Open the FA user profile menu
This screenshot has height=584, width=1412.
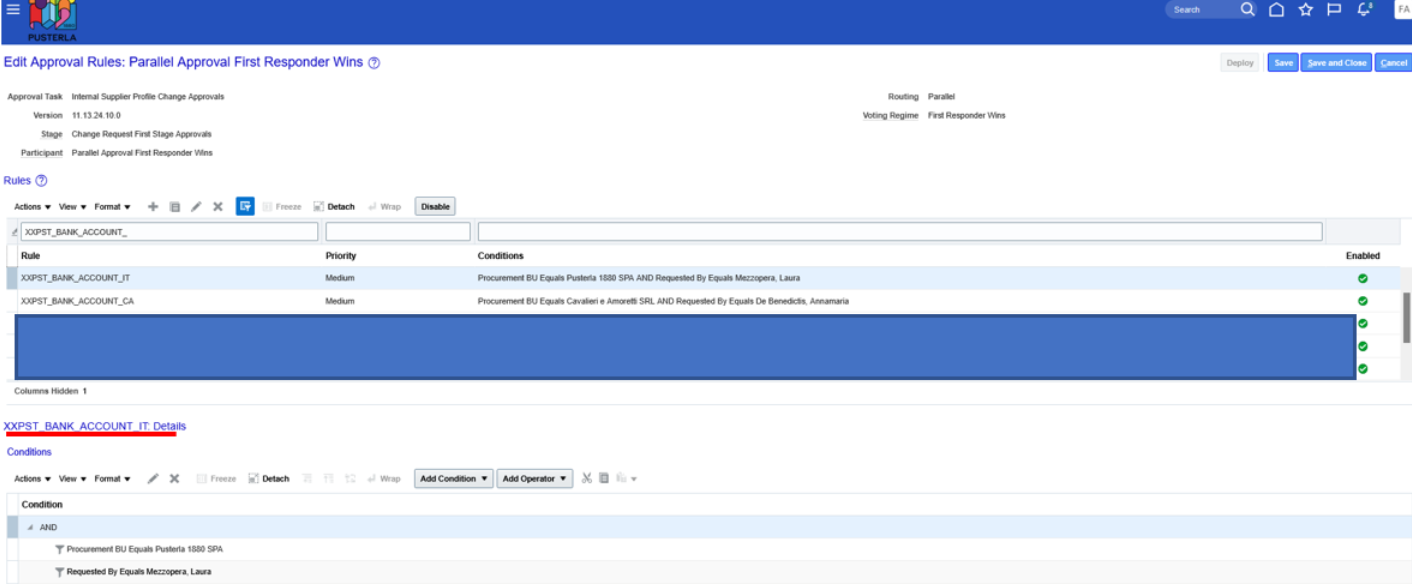click(x=1403, y=9)
